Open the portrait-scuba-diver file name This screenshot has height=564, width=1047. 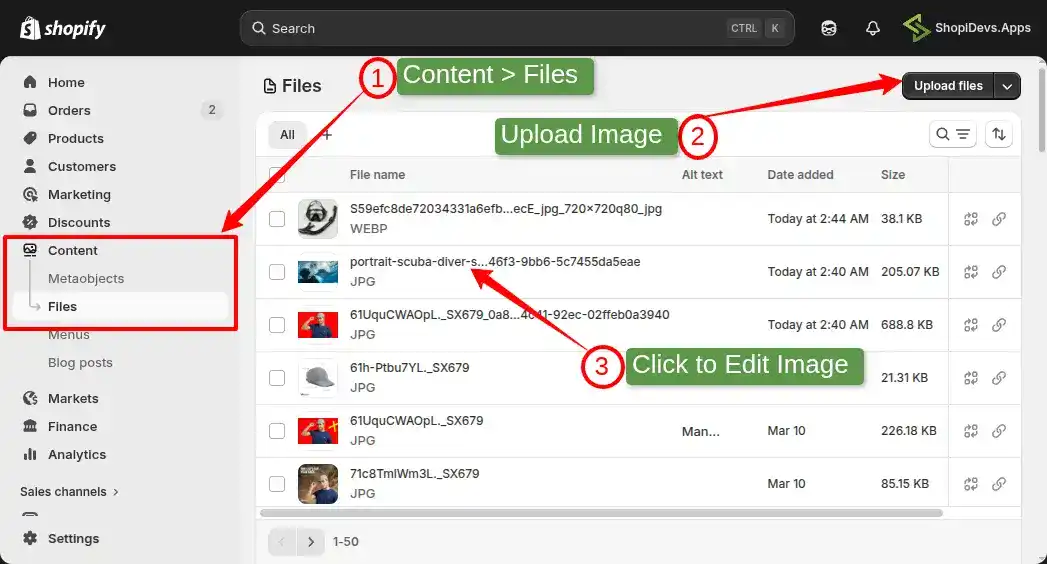495,262
